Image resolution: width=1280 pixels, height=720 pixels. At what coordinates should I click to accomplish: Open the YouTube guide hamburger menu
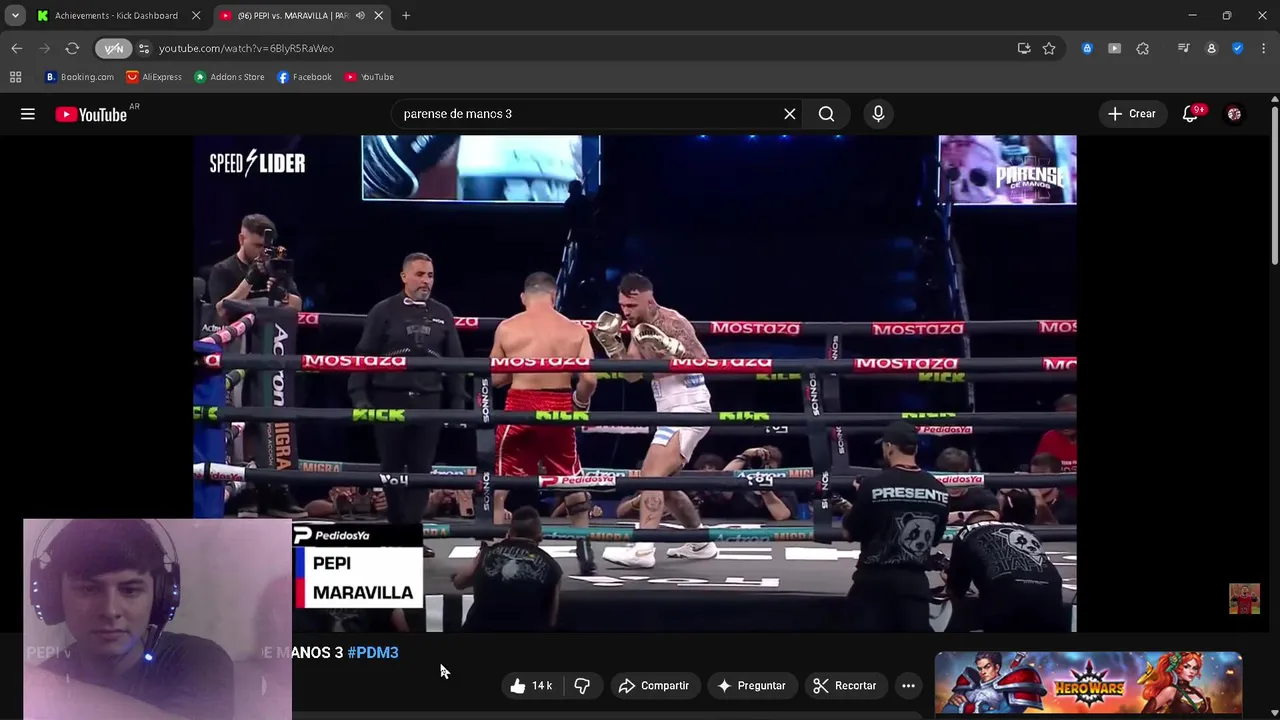pyautogui.click(x=28, y=114)
